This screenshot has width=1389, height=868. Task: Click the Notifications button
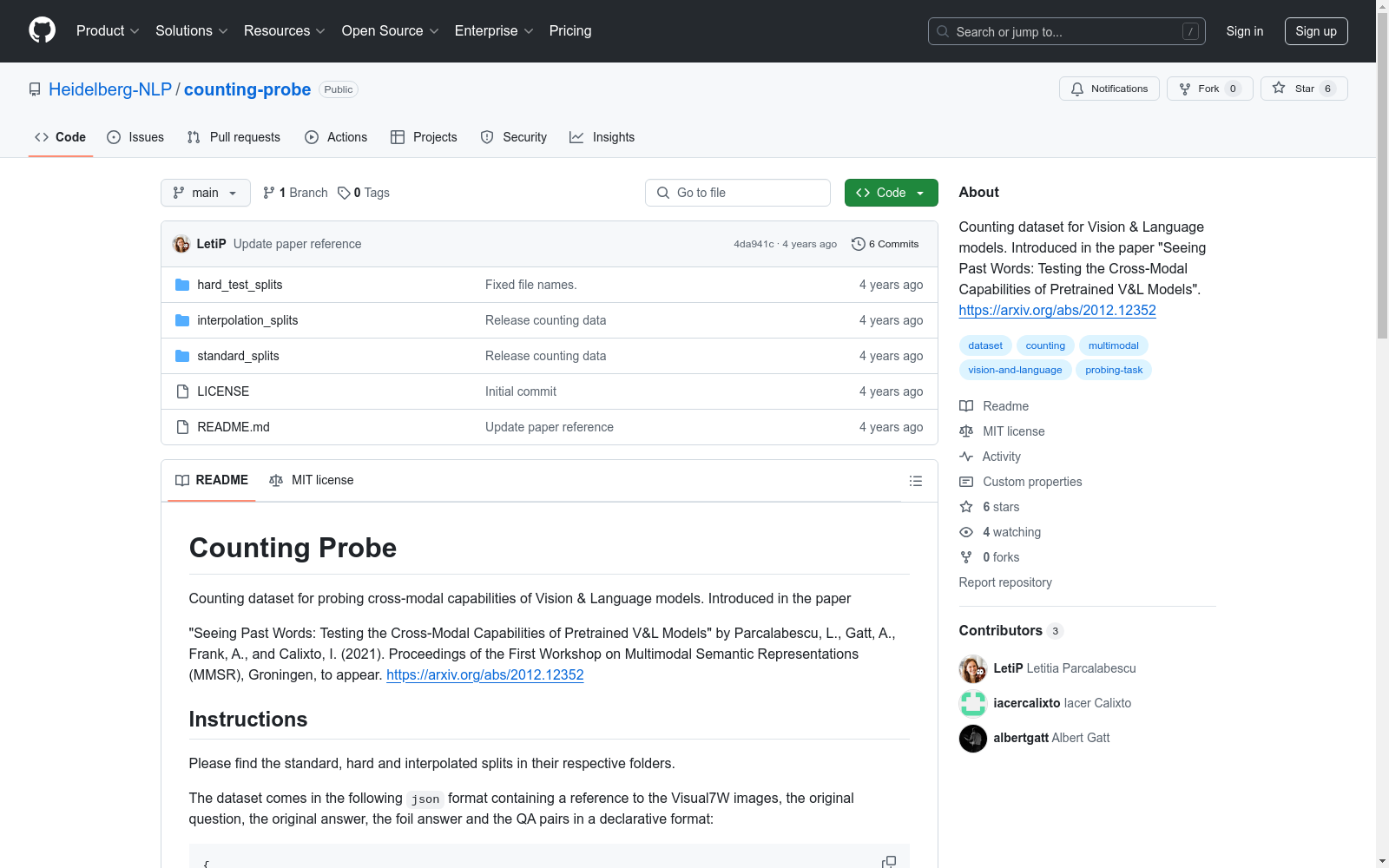[x=1109, y=89]
